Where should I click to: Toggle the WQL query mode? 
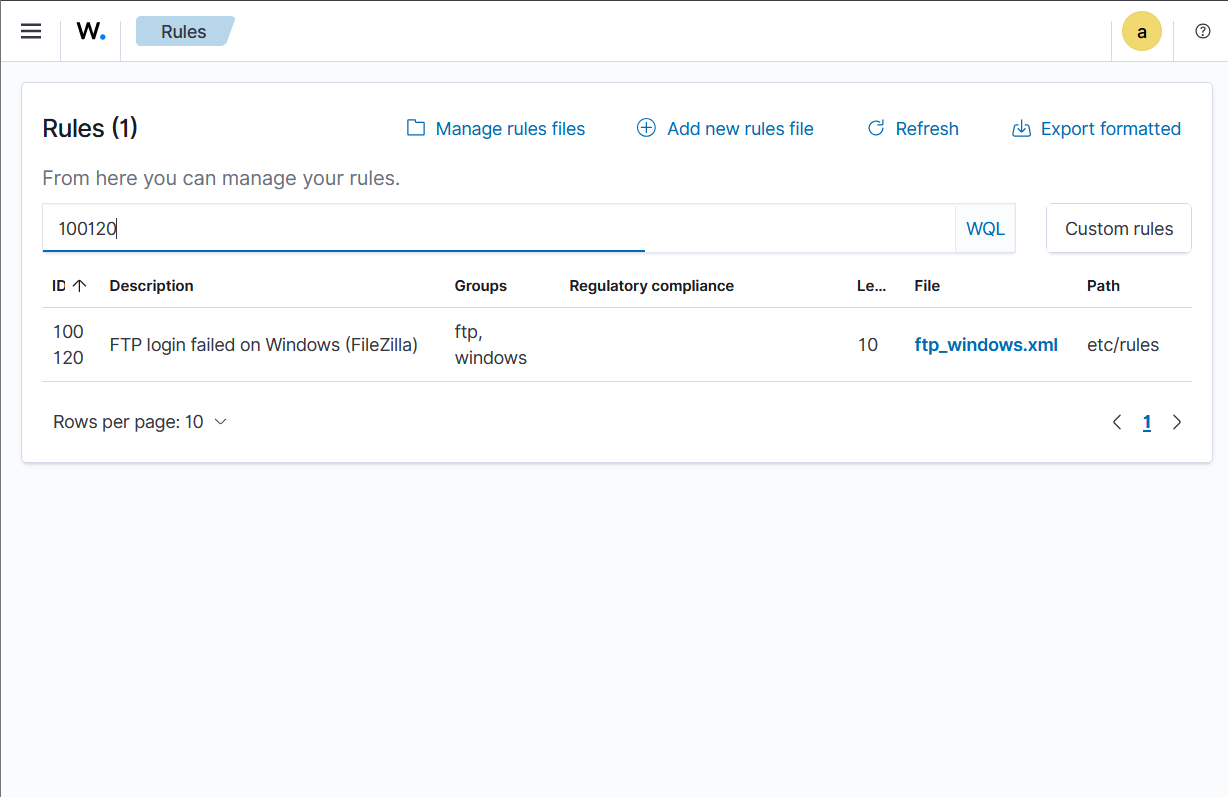tap(985, 229)
